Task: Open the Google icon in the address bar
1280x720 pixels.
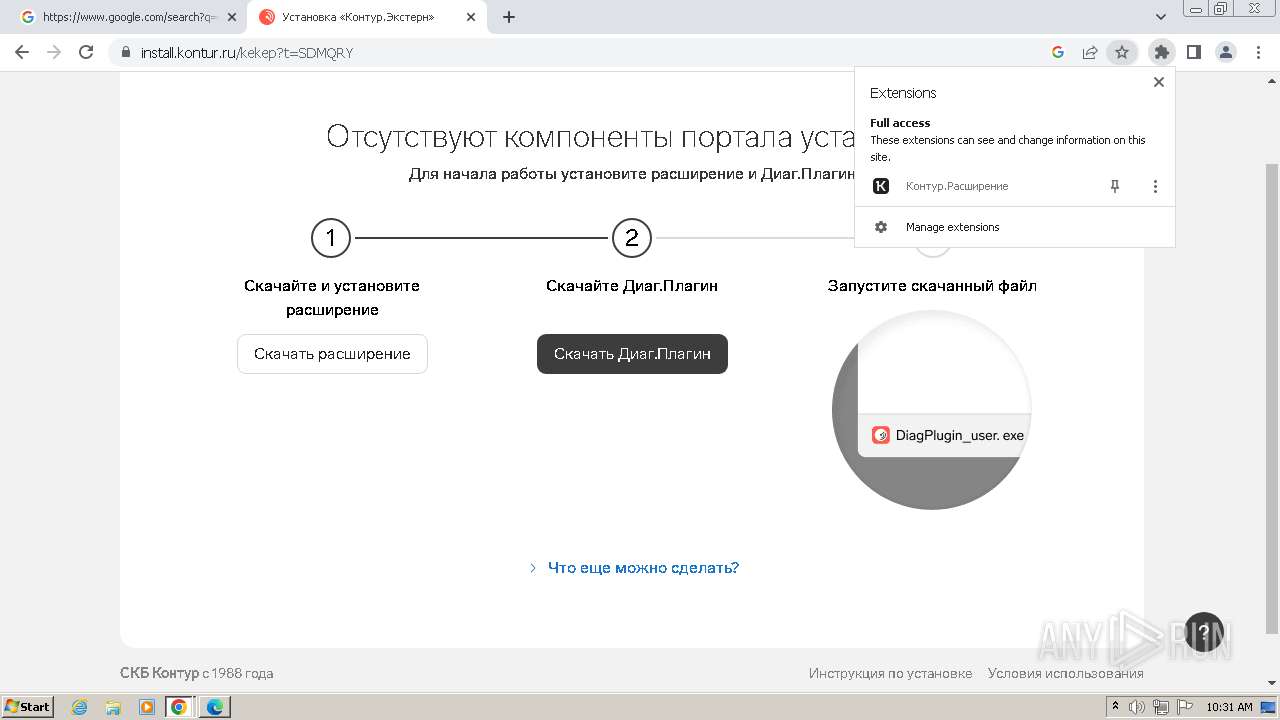Action: (1058, 52)
